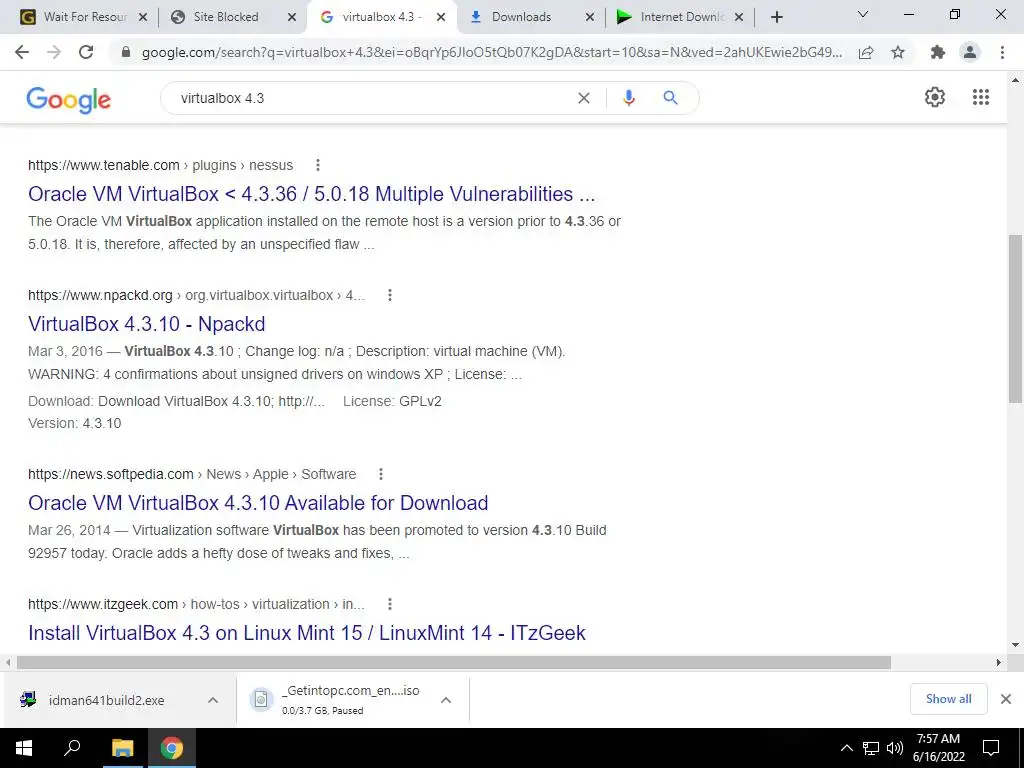Open Chrome extensions puzzle icon
This screenshot has height=768, width=1024.
click(x=938, y=52)
